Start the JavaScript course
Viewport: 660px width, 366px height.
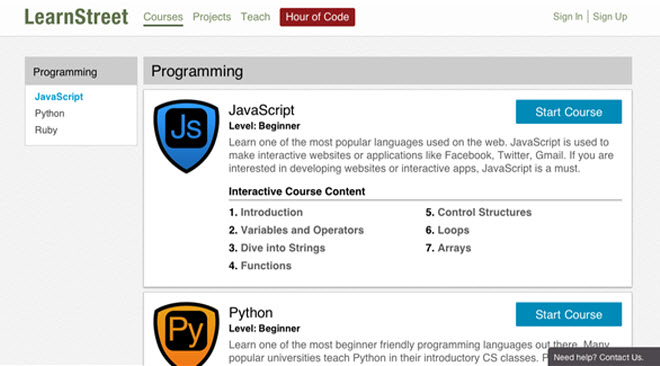click(569, 112)
